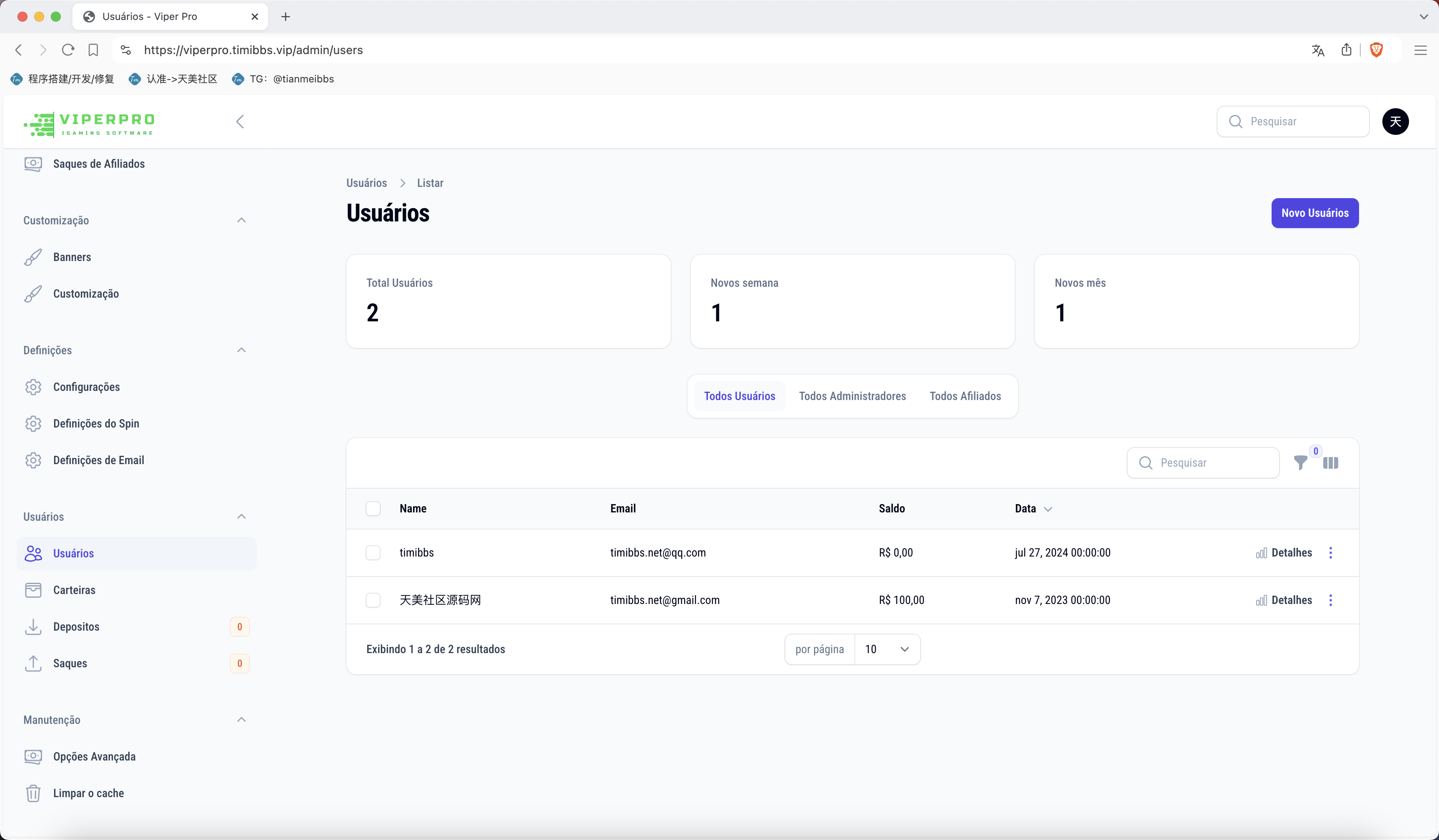Viewport: 1439px width, 840px height.
Task: Open Detalhes for 天美社区源码网
Action: (1284, 600)
